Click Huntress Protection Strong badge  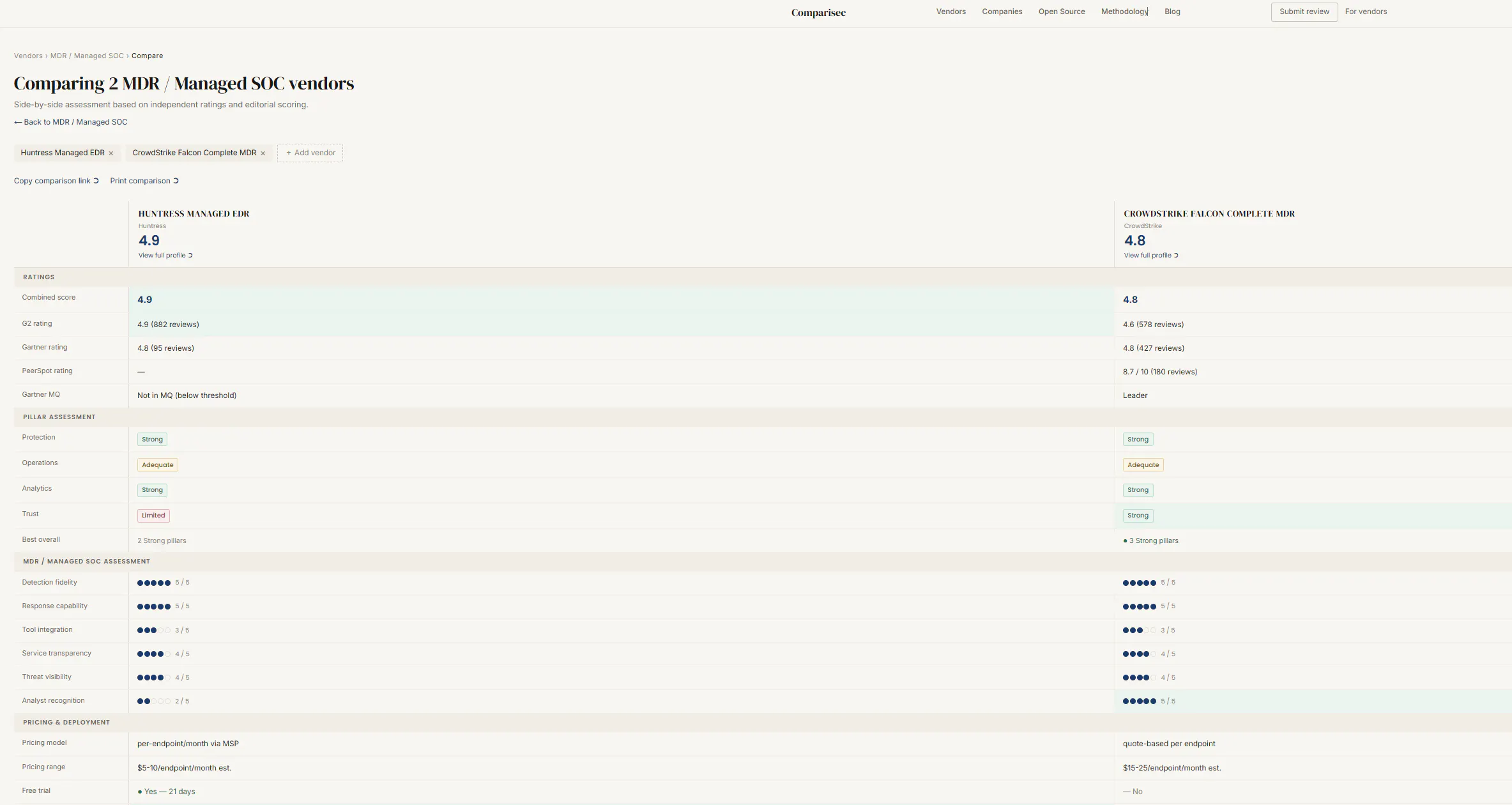pyautogui.click(x=152, y=440)
